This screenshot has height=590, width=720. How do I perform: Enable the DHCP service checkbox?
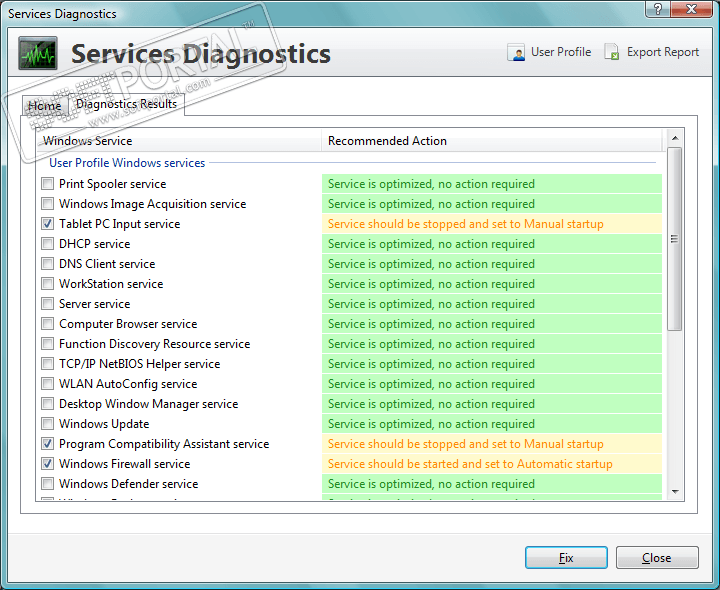tap(48, 244)
